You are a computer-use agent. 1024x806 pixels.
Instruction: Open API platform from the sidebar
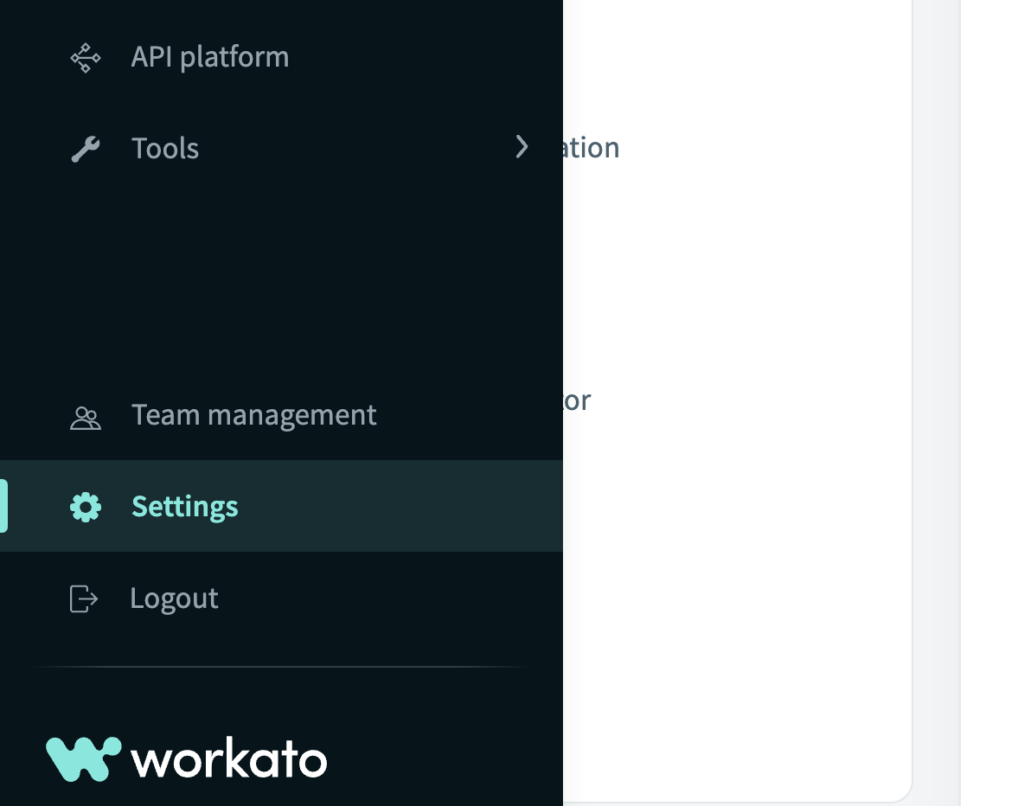coord(211,57)
